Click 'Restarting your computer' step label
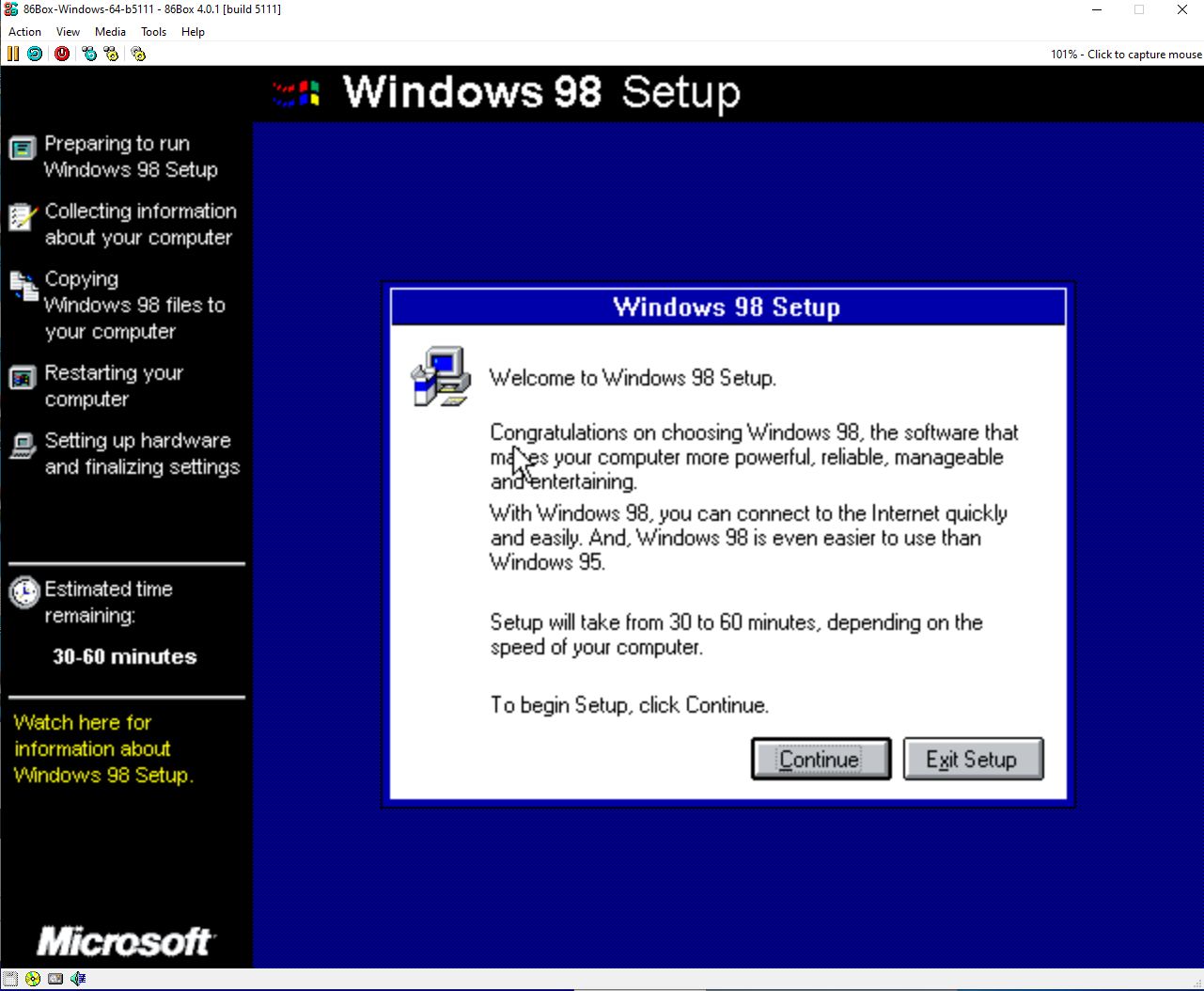 [x=114, y=386]
